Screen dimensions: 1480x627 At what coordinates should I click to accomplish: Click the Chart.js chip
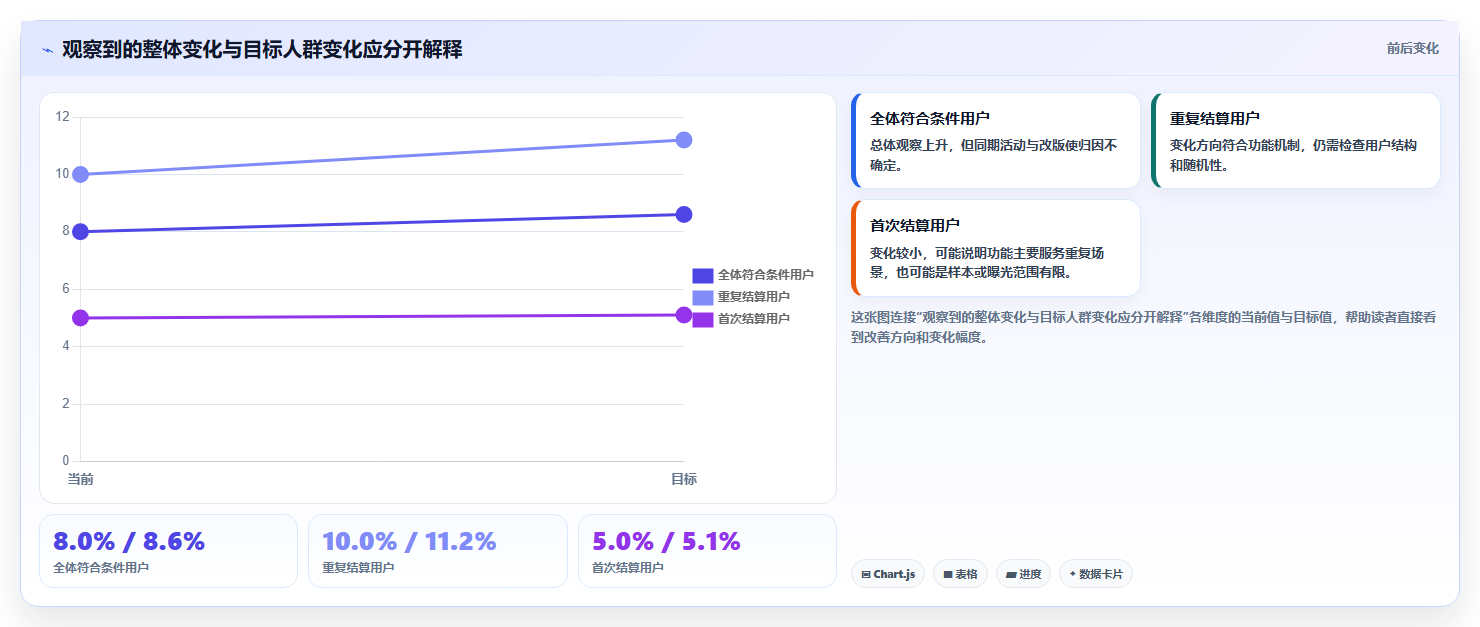[888, 574]
